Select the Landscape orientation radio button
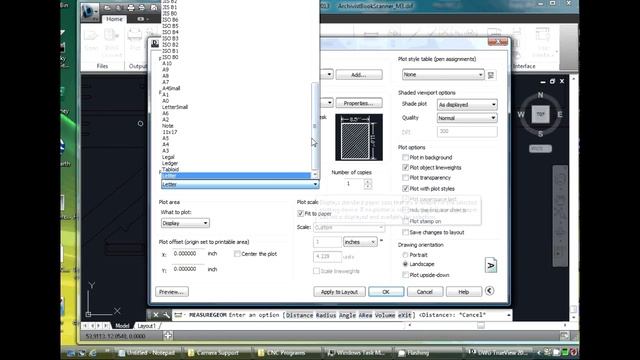Viewport: 640px width, 360px height. (x=405, y=264)
